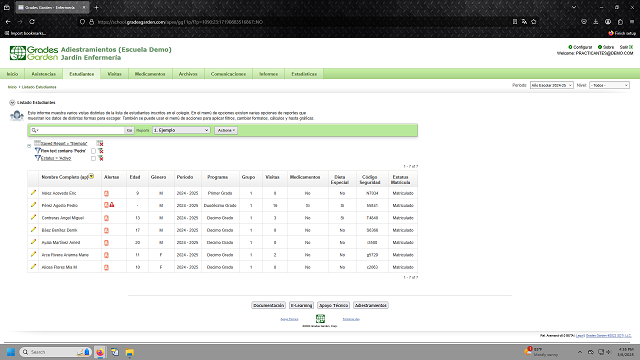Viewport: 640px width, 360px height.
Task: Open the Reports '1. Ejemplo' dropdown
Action: tap(181, 130)
